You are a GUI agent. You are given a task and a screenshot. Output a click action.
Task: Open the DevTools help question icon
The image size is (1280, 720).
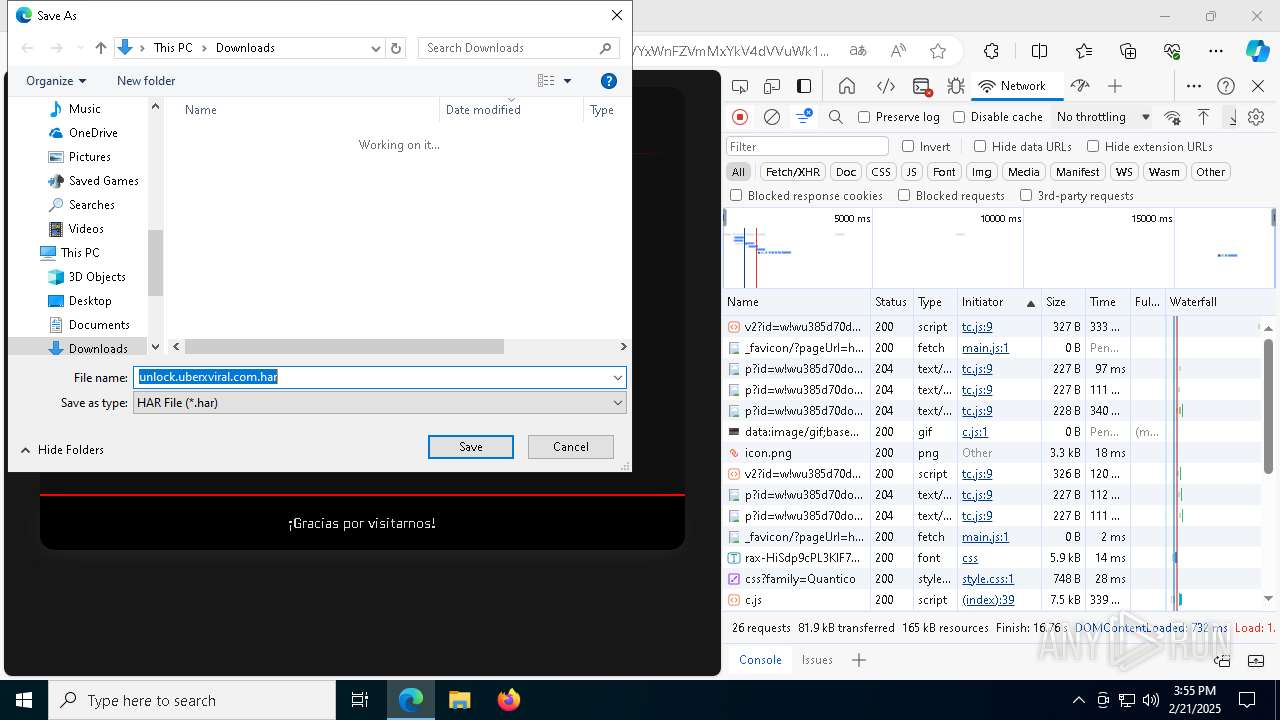1226,86
